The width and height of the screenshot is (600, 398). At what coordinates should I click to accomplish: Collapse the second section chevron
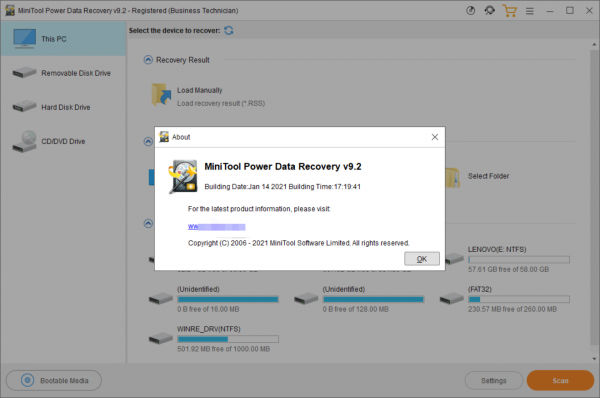tap(148, 142)
